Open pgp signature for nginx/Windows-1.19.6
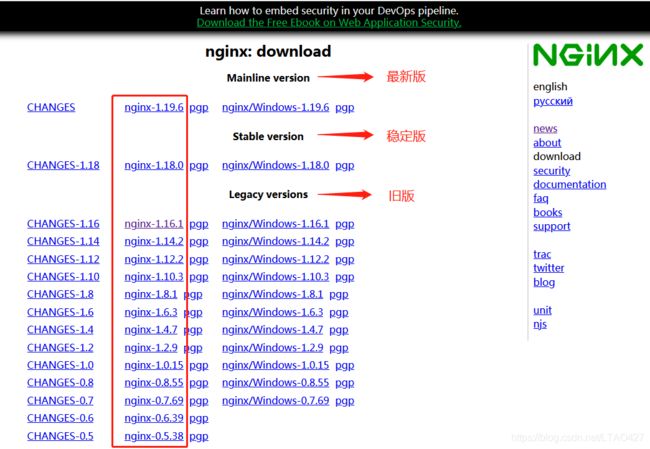Viewport: 650px width, 449px height. [345, 108]
